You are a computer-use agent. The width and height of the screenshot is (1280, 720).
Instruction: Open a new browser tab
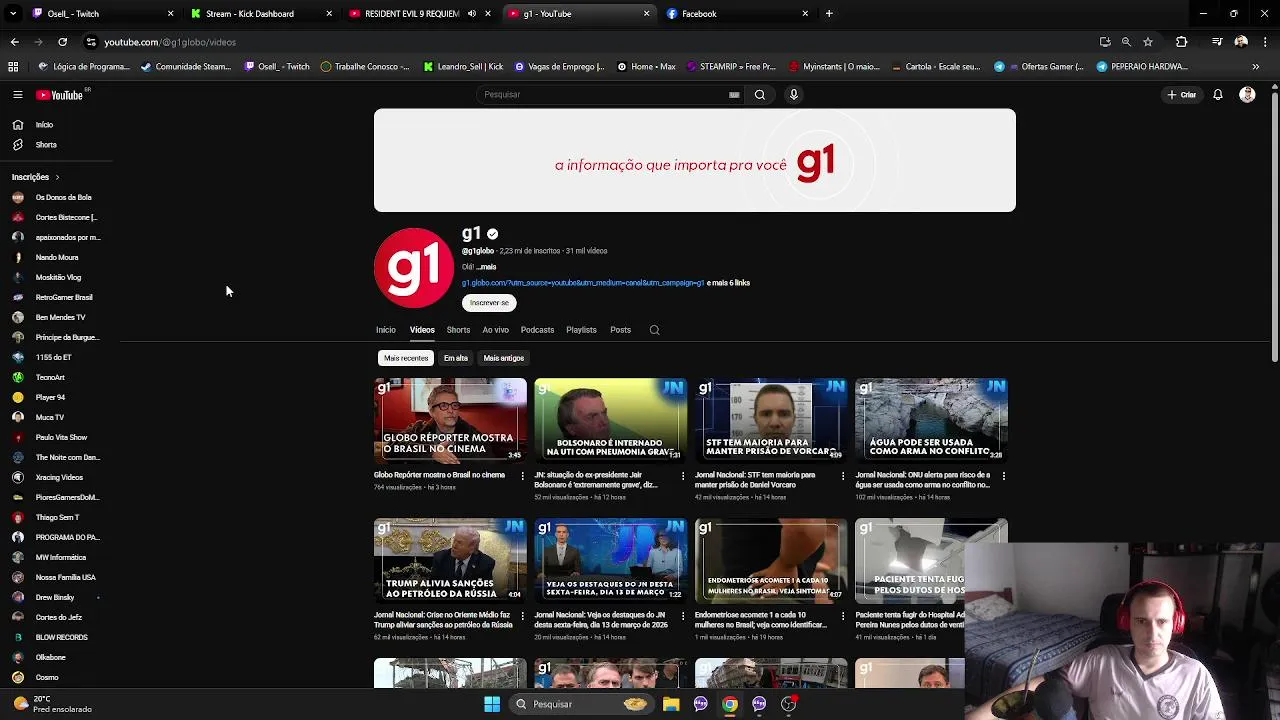(x=829, y=14)
